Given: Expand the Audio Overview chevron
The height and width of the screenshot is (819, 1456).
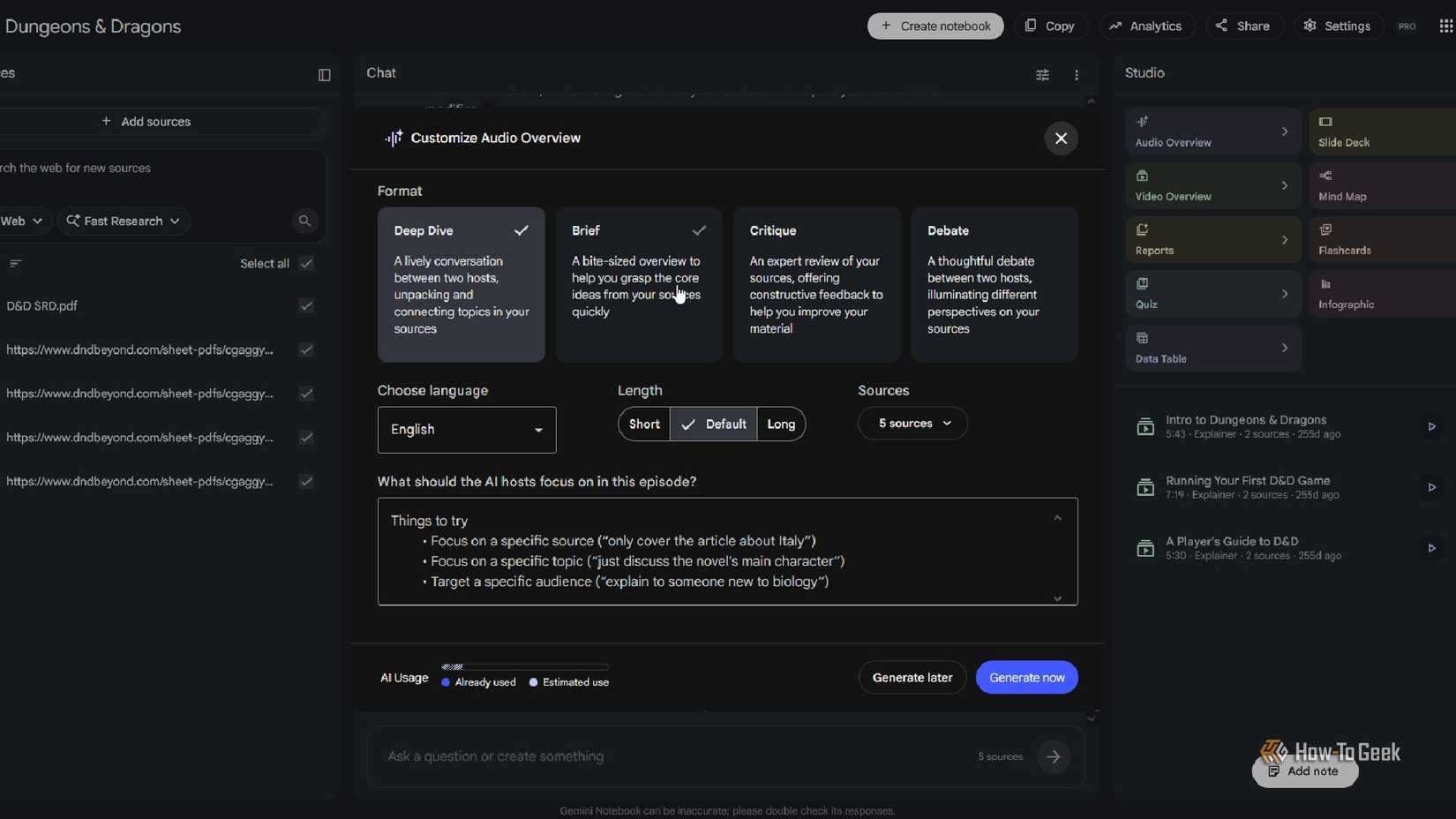Looking at the screenshot, I should click(1284, 131).
